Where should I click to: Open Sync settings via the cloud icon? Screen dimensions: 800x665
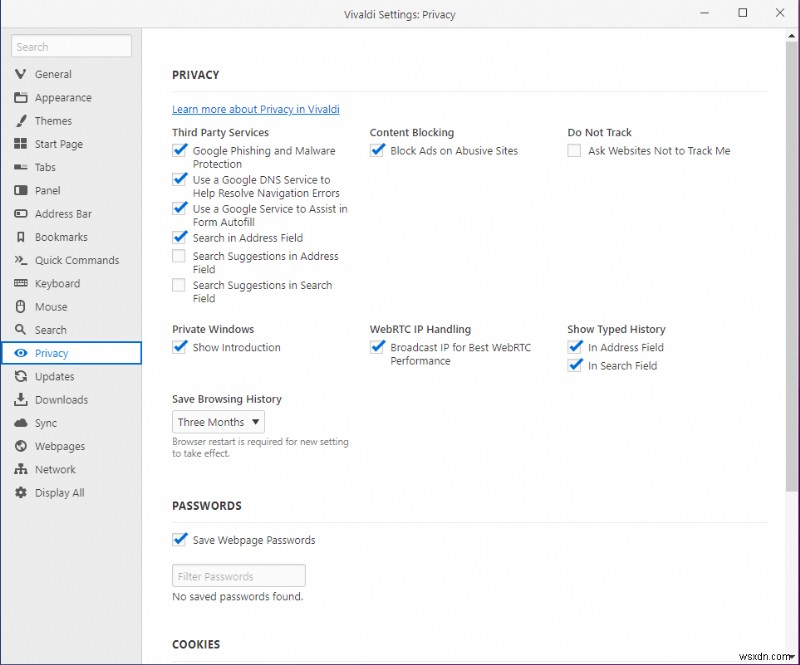point(21,423)
